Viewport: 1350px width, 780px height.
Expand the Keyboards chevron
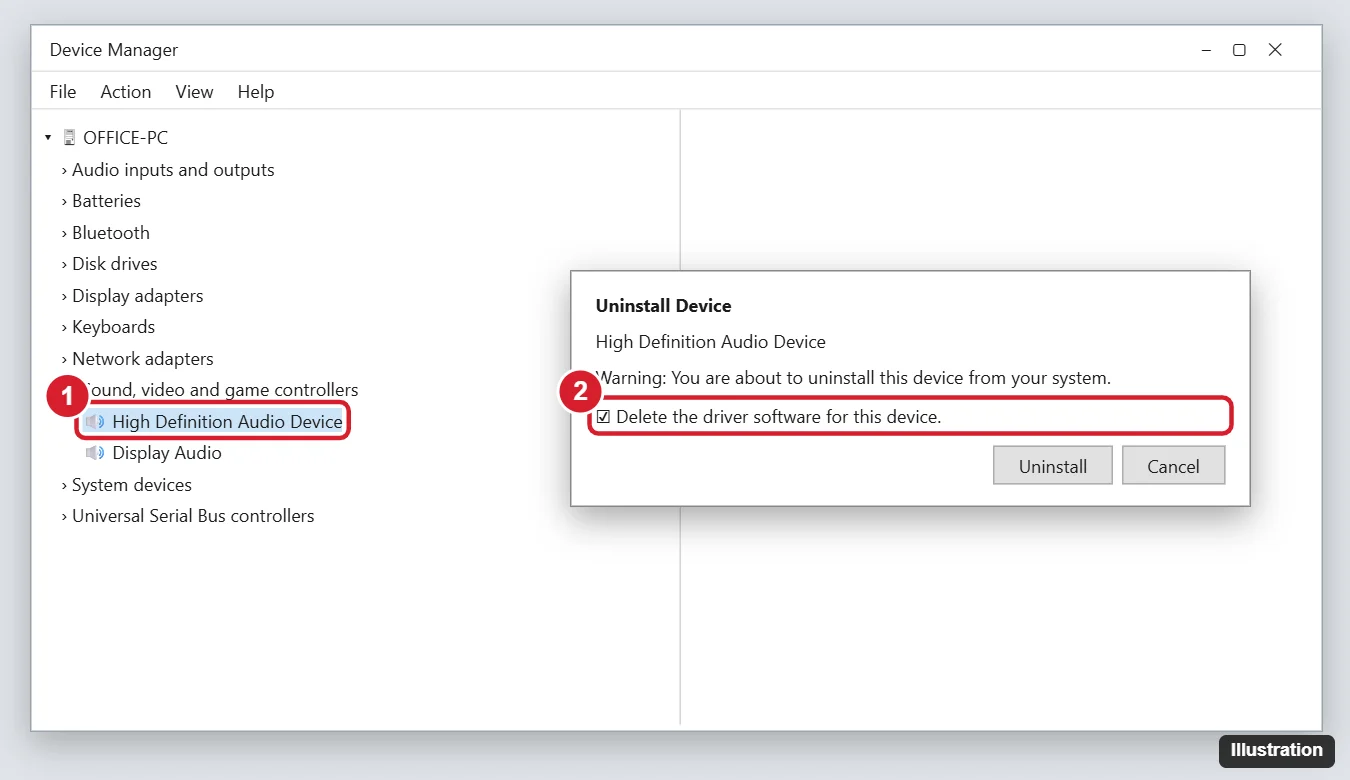pyautogui.click(x=64, y=327)
